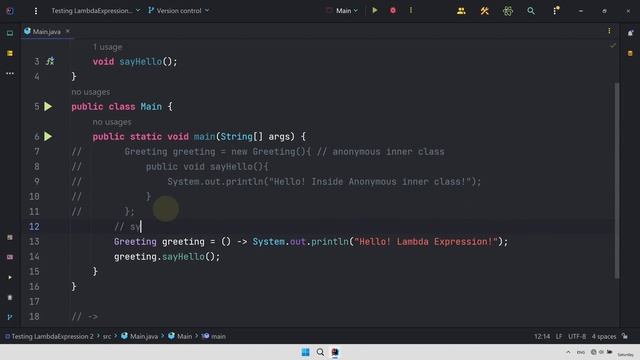
Task: Open the AI assistant swirl icon in toolbar
Action: pos(508,11)
